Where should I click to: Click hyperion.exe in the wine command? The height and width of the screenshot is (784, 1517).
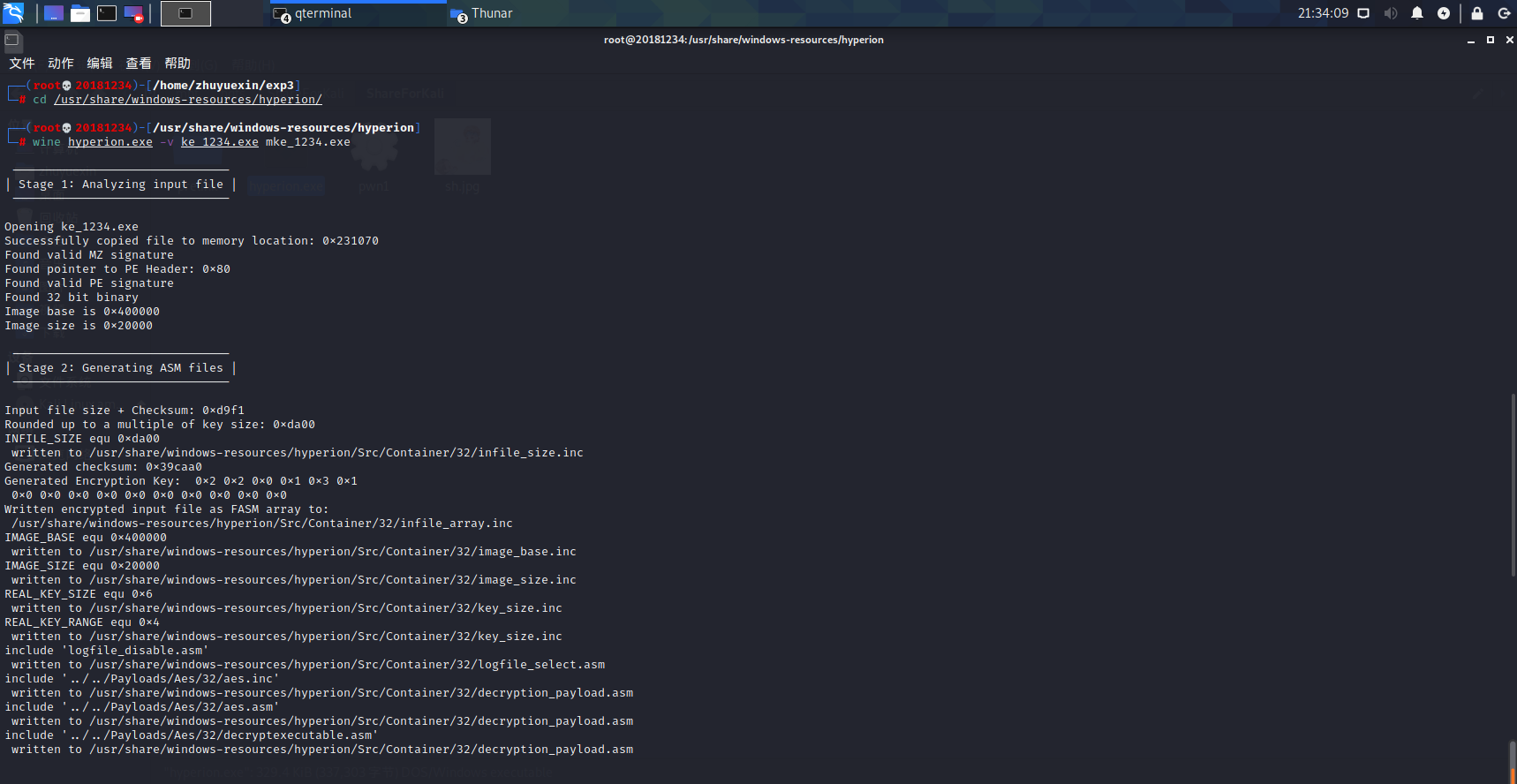pyautogui.click(x=110, y=142)
